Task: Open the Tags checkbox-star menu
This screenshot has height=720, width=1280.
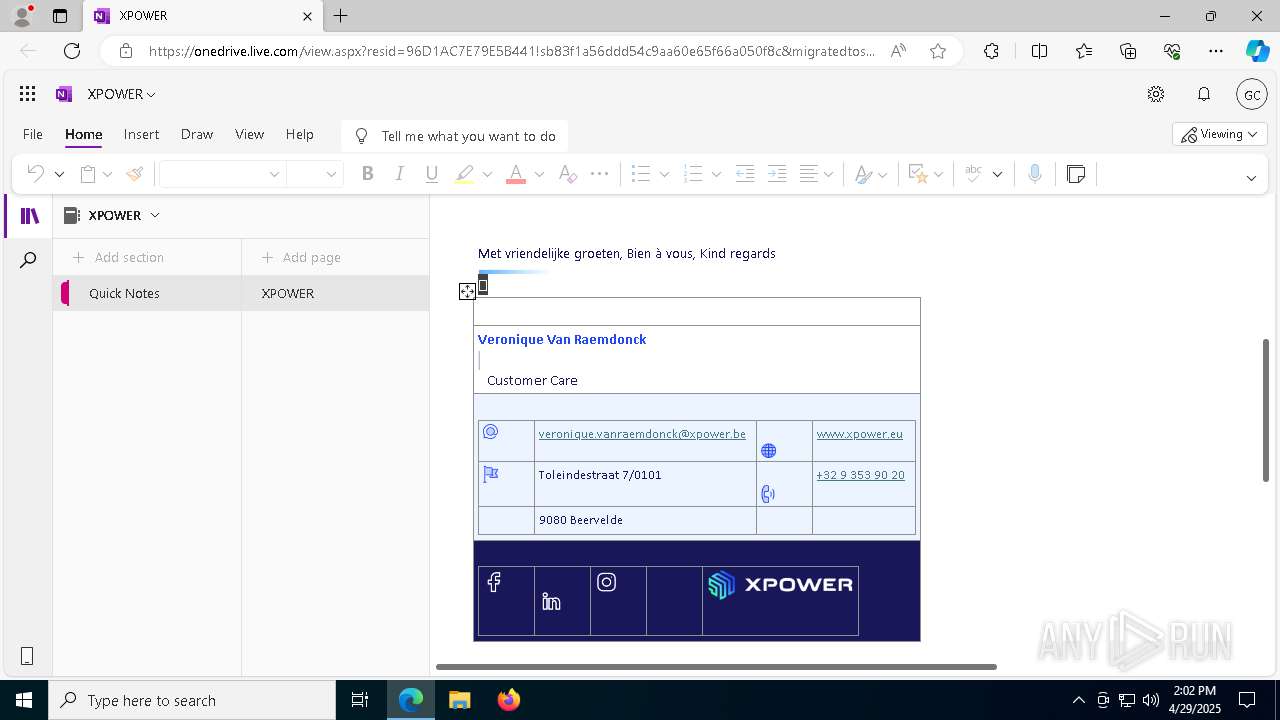Action: [925, 174]
